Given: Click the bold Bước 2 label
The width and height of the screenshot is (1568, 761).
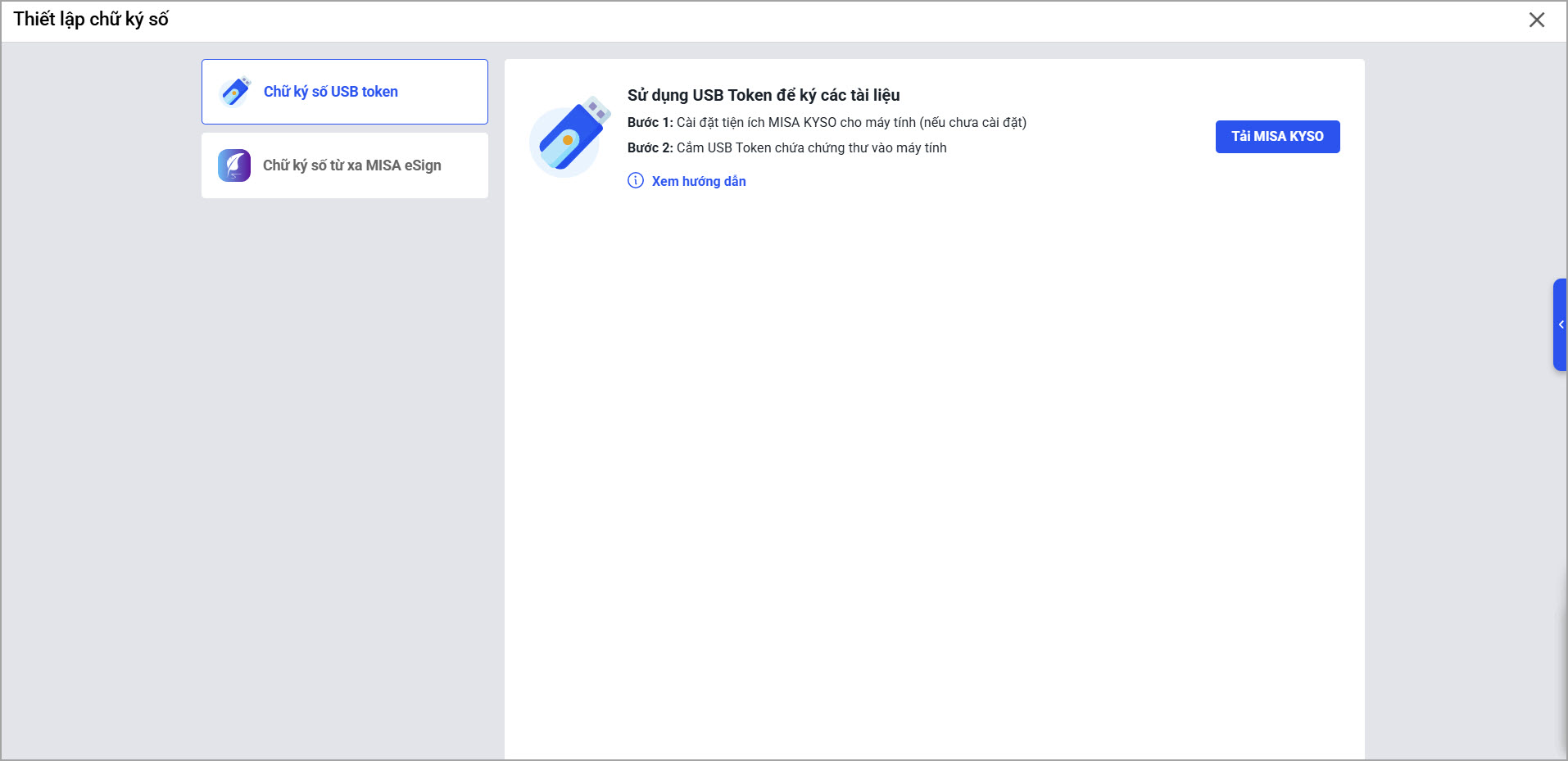Looking at the screenshot, I should [x=650, y=148].
